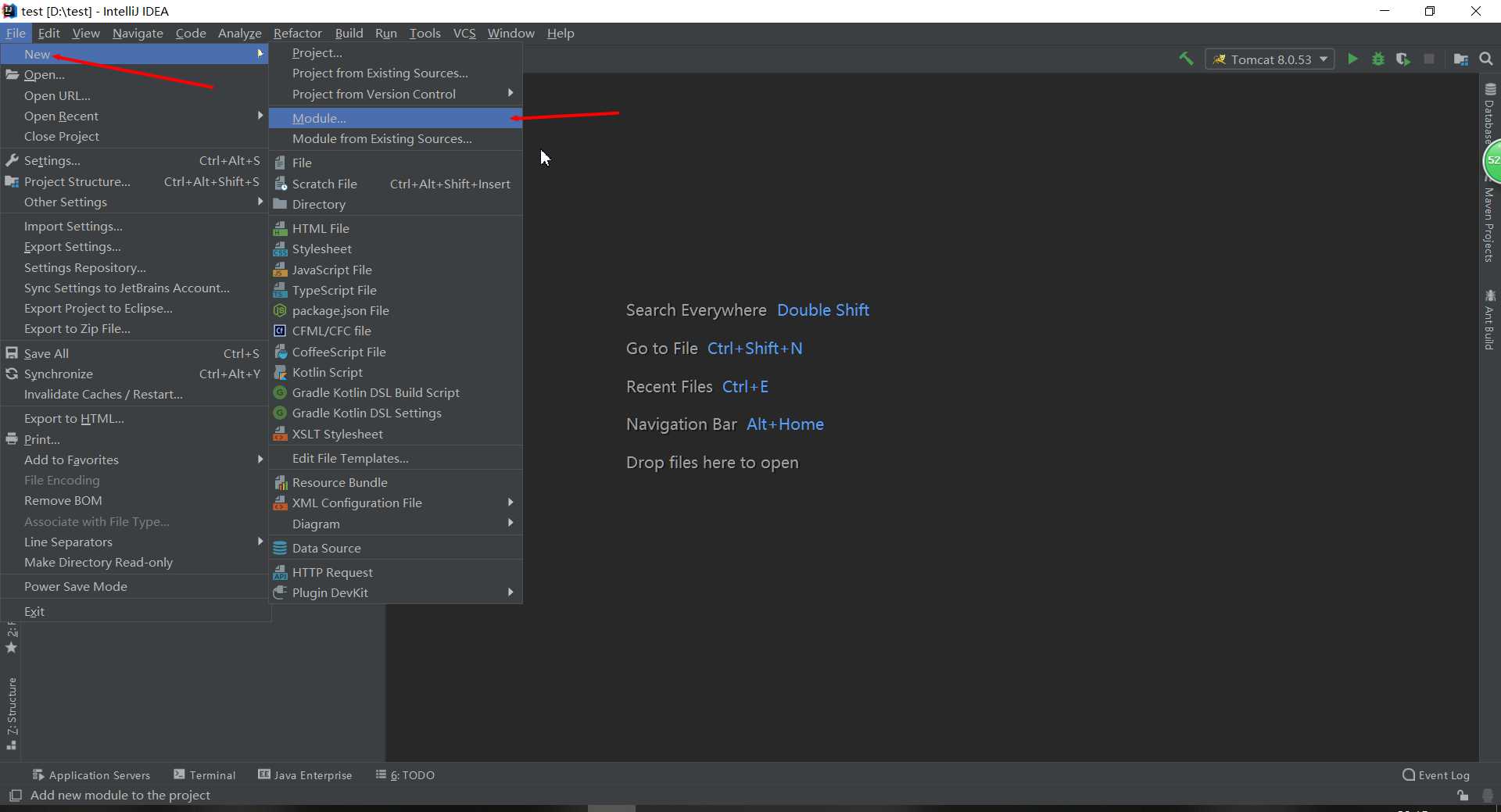Create a new package.json File
Viewport: 1501px width, 812px height.
396,310
